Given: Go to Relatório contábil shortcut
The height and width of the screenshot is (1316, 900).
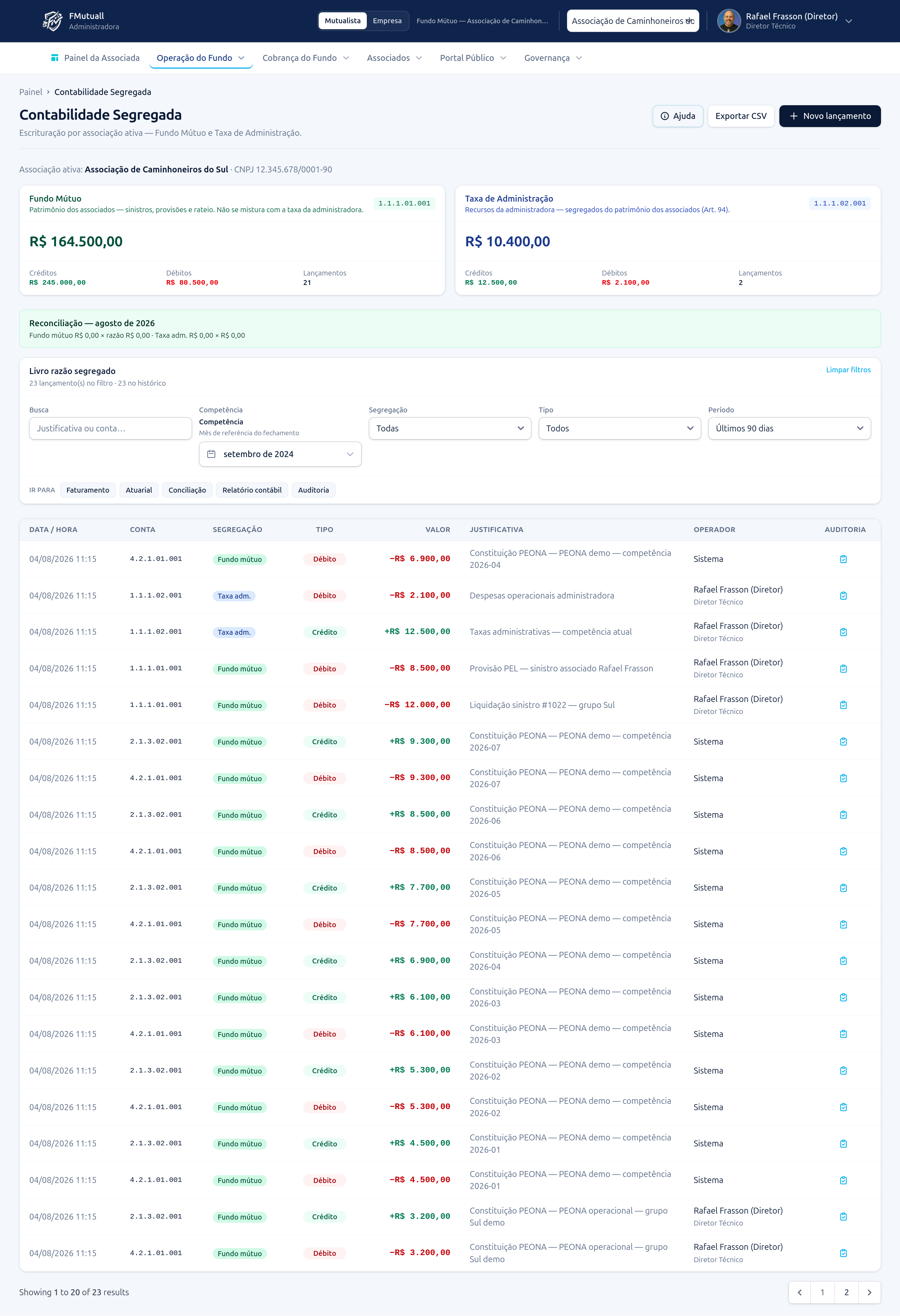Looking at the screenshot, I should [x=252, y=490].
